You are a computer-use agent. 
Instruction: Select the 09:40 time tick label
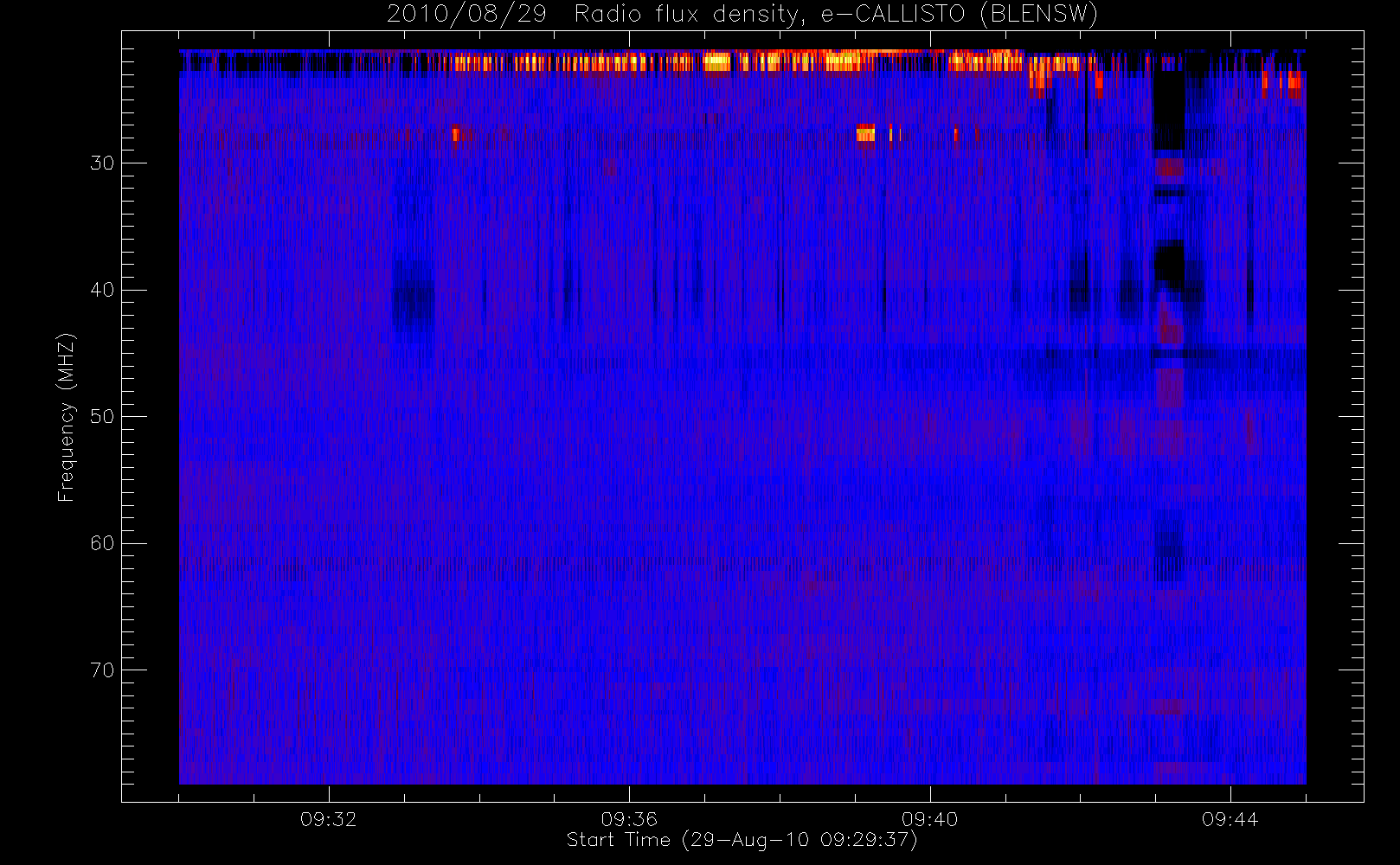929,819
